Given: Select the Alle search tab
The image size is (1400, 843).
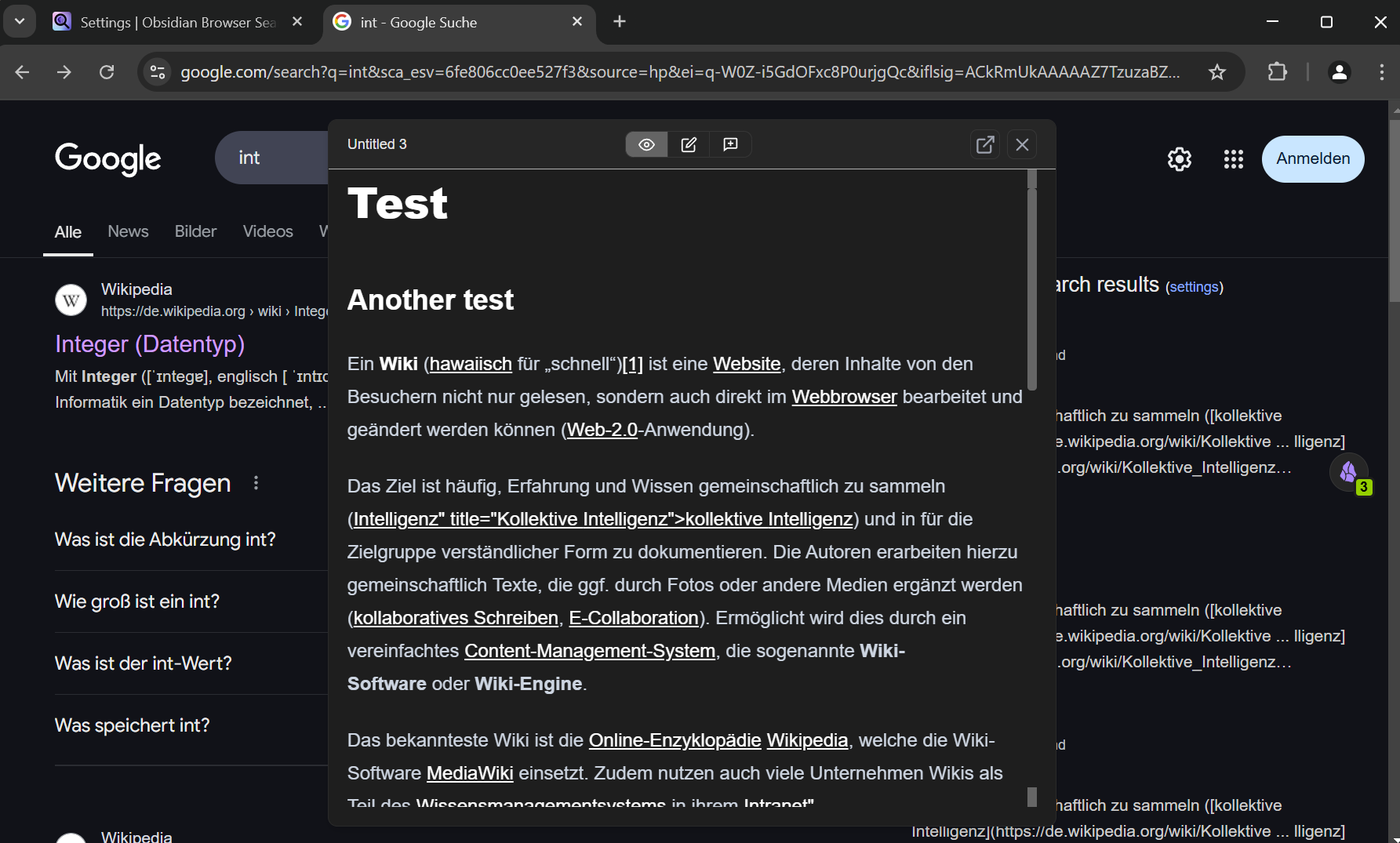Looking at the screenshot, I should pos(68,232).
